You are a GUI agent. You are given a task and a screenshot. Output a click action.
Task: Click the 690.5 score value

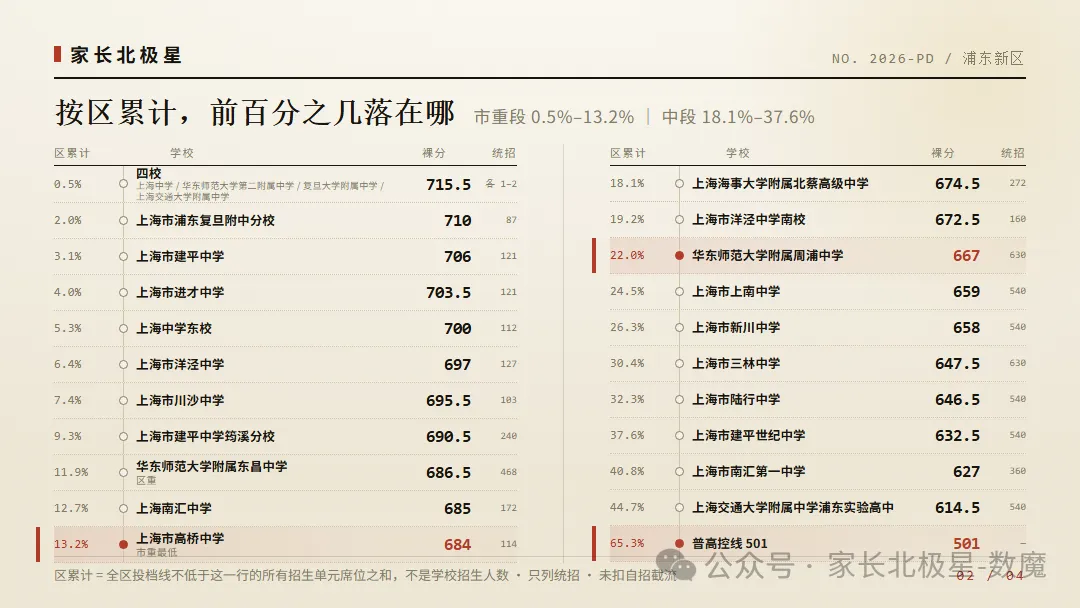point(448,437)
